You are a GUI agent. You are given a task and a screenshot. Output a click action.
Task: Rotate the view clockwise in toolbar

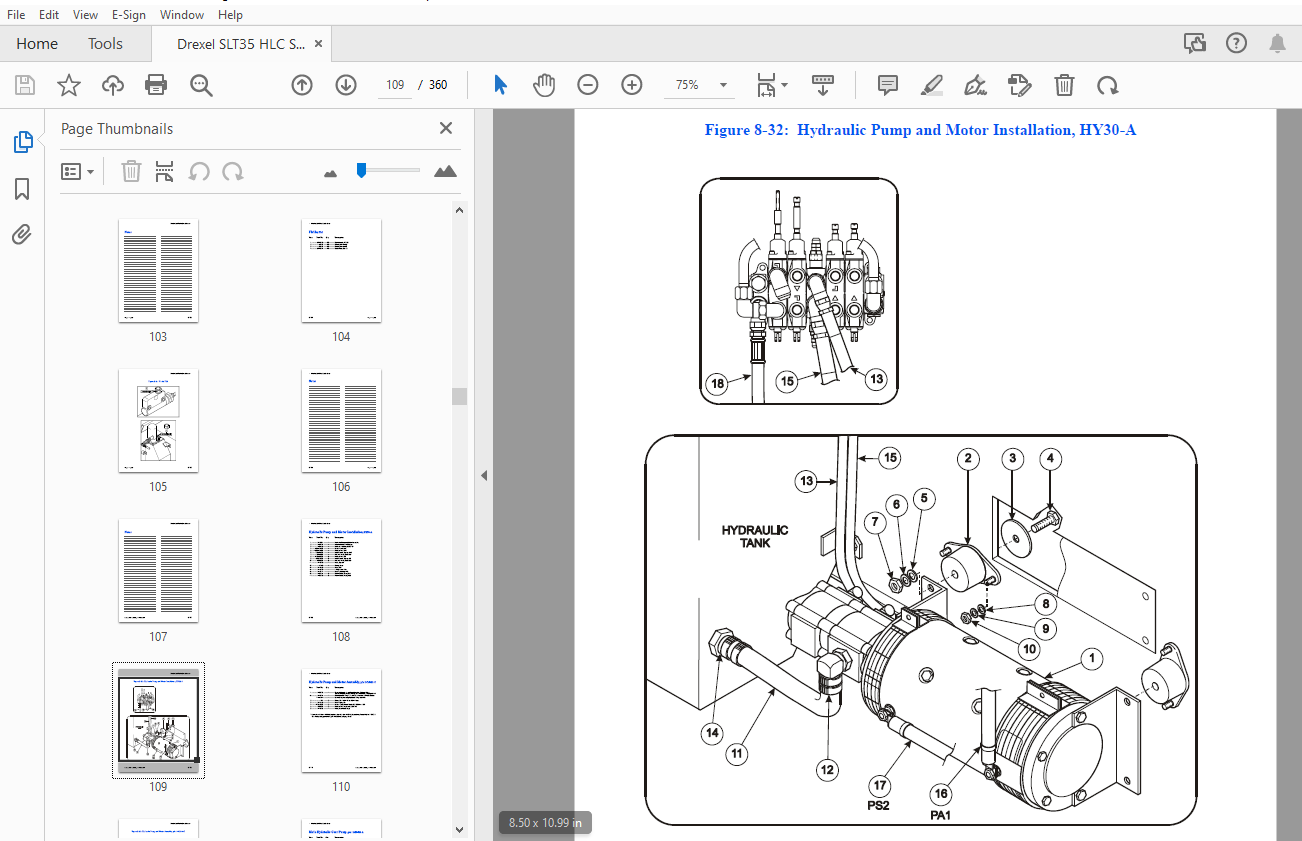click(x=1107, y=85)
